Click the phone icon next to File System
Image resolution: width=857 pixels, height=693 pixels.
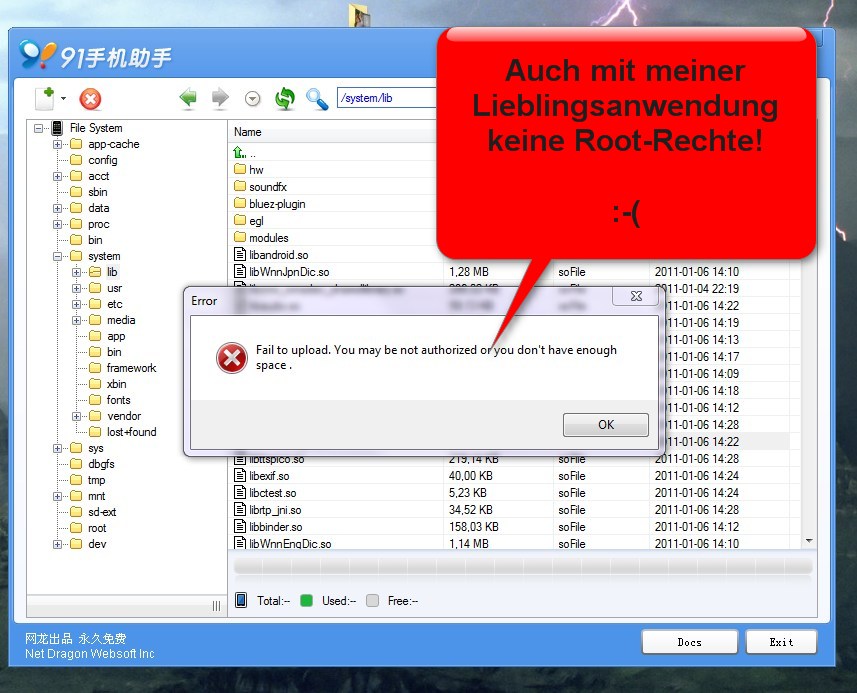[57, 128]
